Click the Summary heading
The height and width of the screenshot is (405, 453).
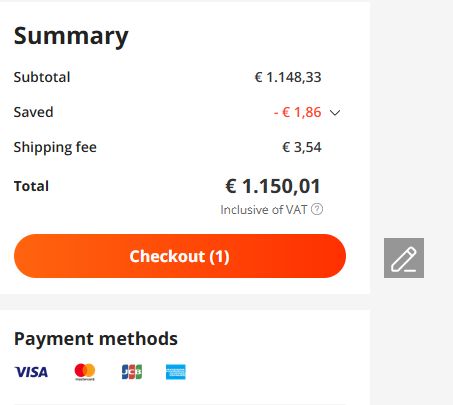pyautogui.click(x=71, y=36)
